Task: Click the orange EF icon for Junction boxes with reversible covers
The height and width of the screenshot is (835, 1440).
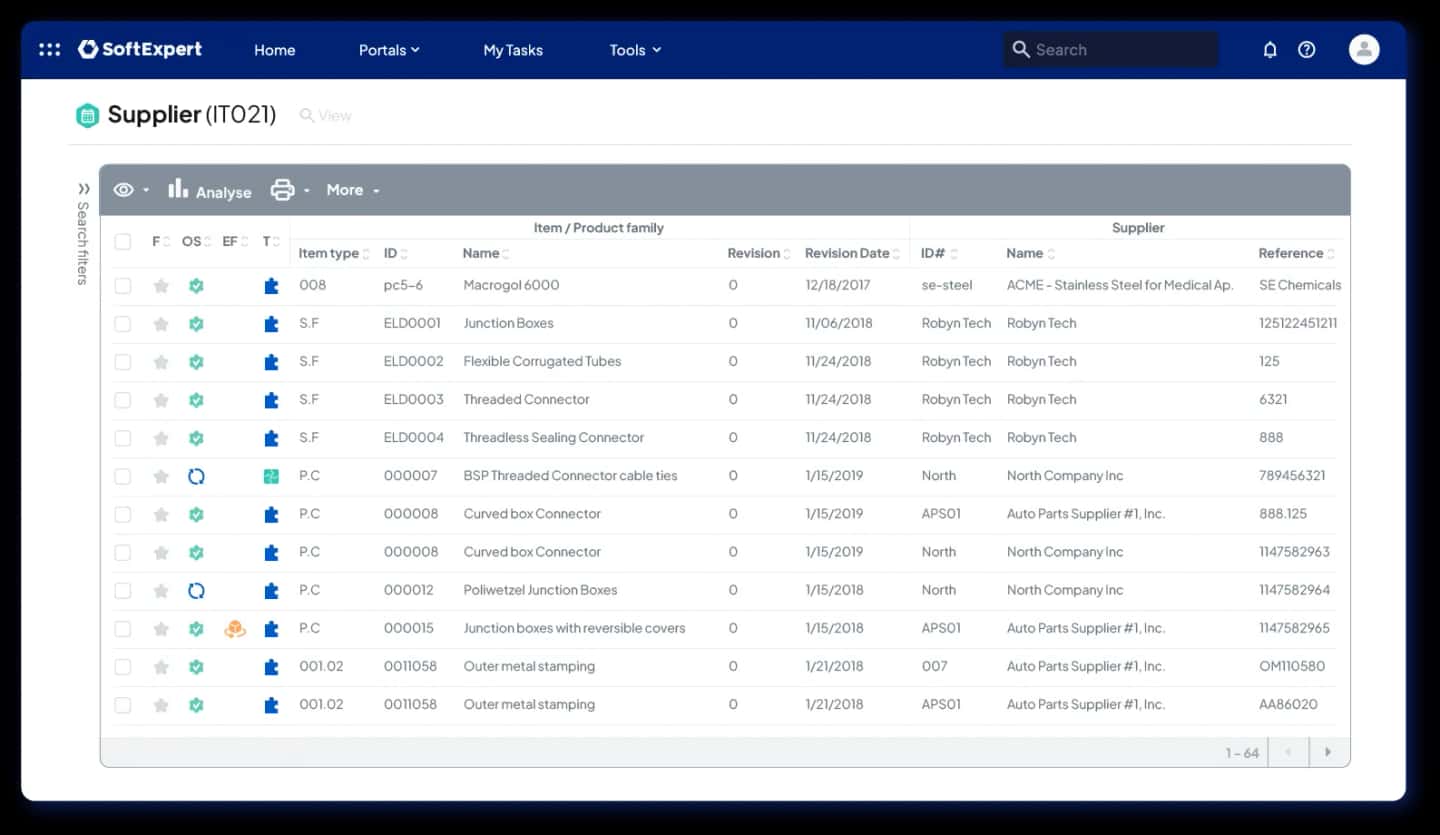Action: (235, 629)
